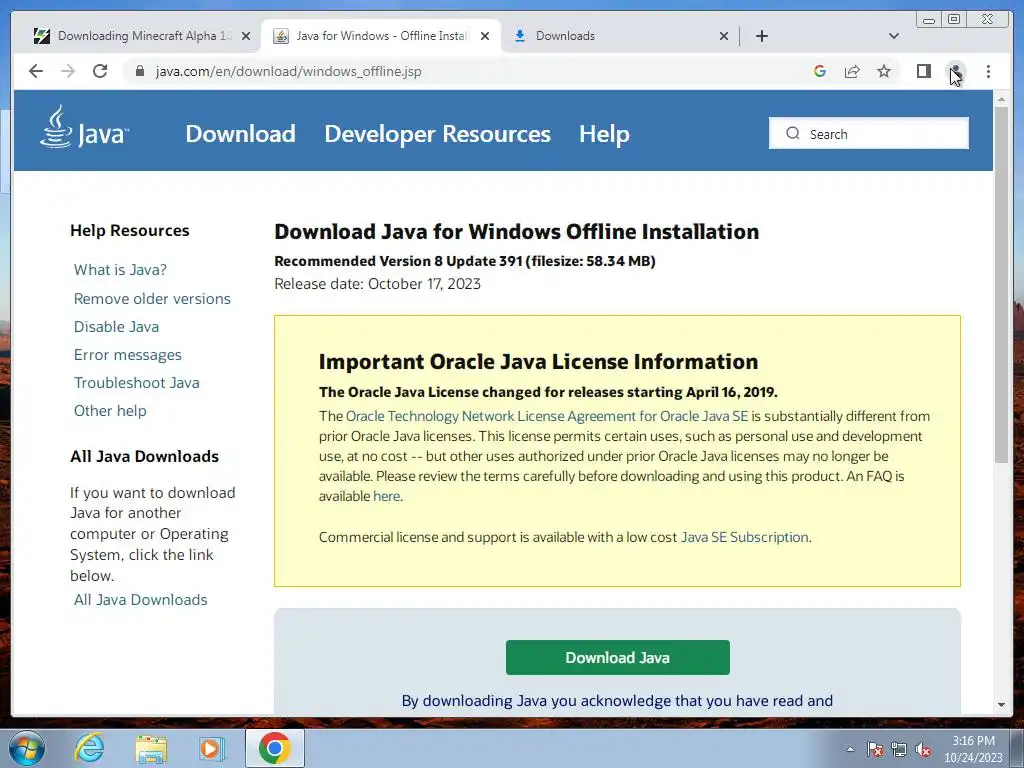Open Developer Resources menu item

coord(438,134)
